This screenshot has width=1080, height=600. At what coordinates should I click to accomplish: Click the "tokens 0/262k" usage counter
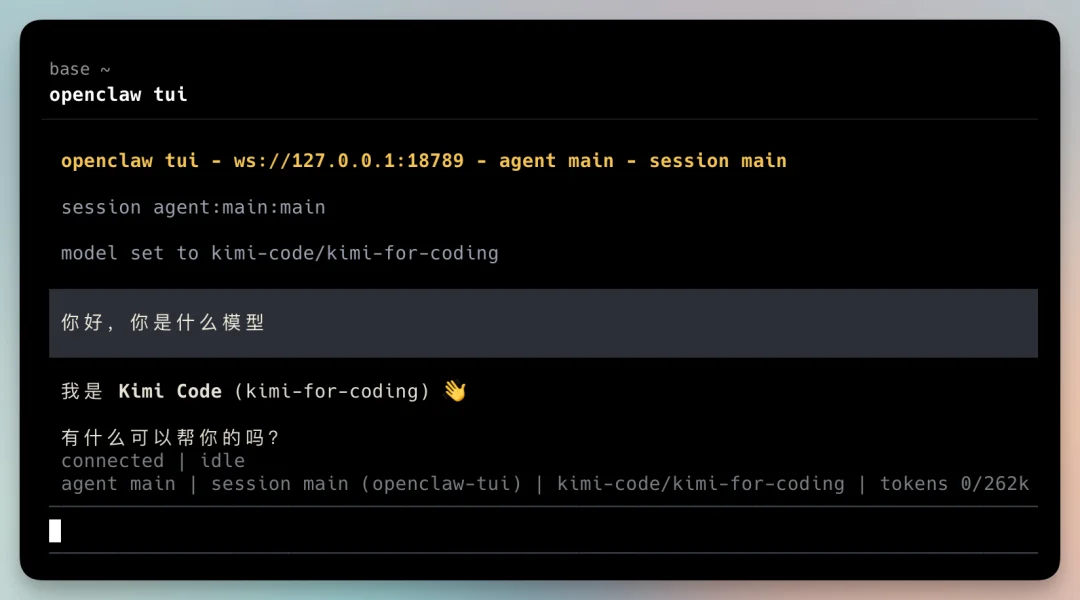click(x=954, y=484)
